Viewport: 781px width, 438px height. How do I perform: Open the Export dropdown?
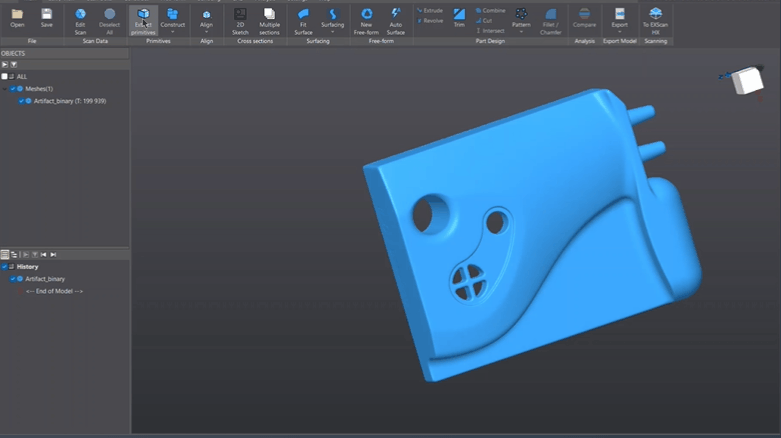pyautogui.click(x=620, y=31)
